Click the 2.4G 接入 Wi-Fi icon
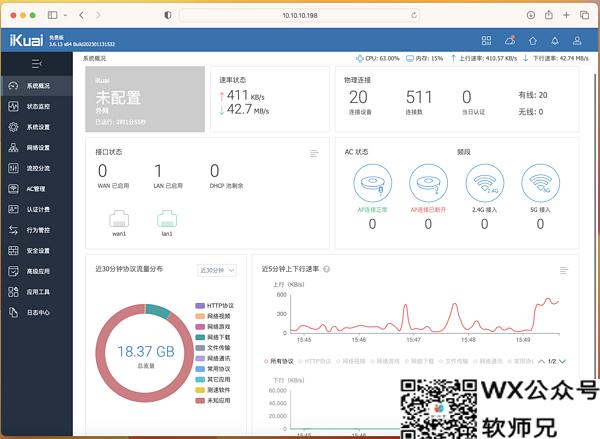The image size is (600, 439). 484,185
